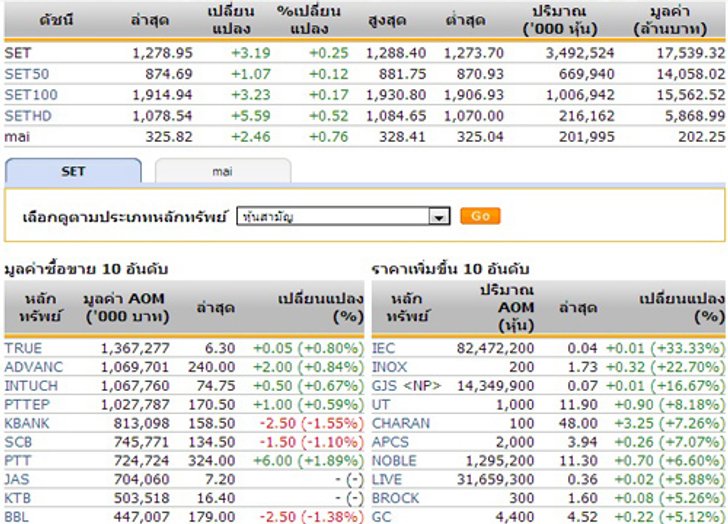This screenshot has width=728, height=524.
Task: Click CHARAN last price 48.00
Action: click(578, 423)
